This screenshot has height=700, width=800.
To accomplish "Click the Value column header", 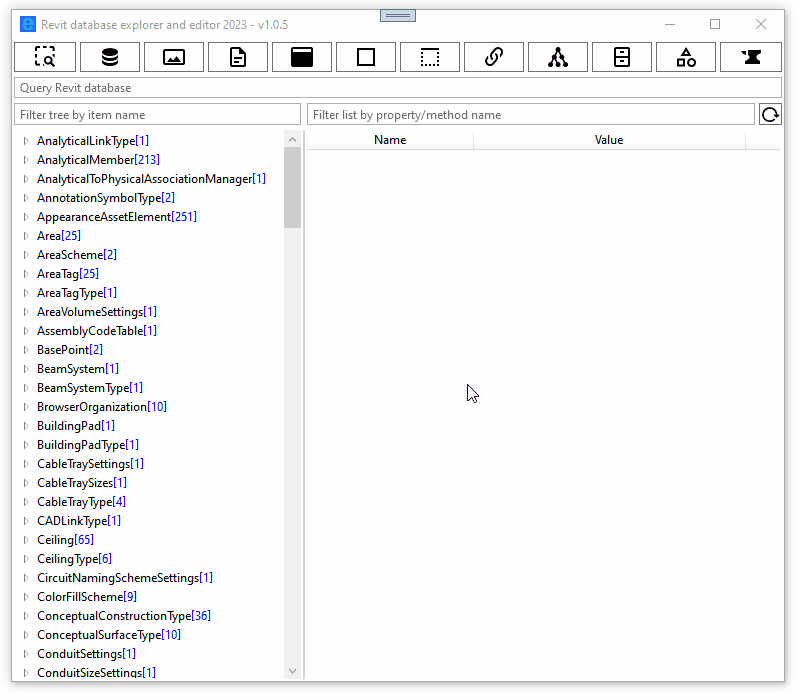I will (609, 140).
